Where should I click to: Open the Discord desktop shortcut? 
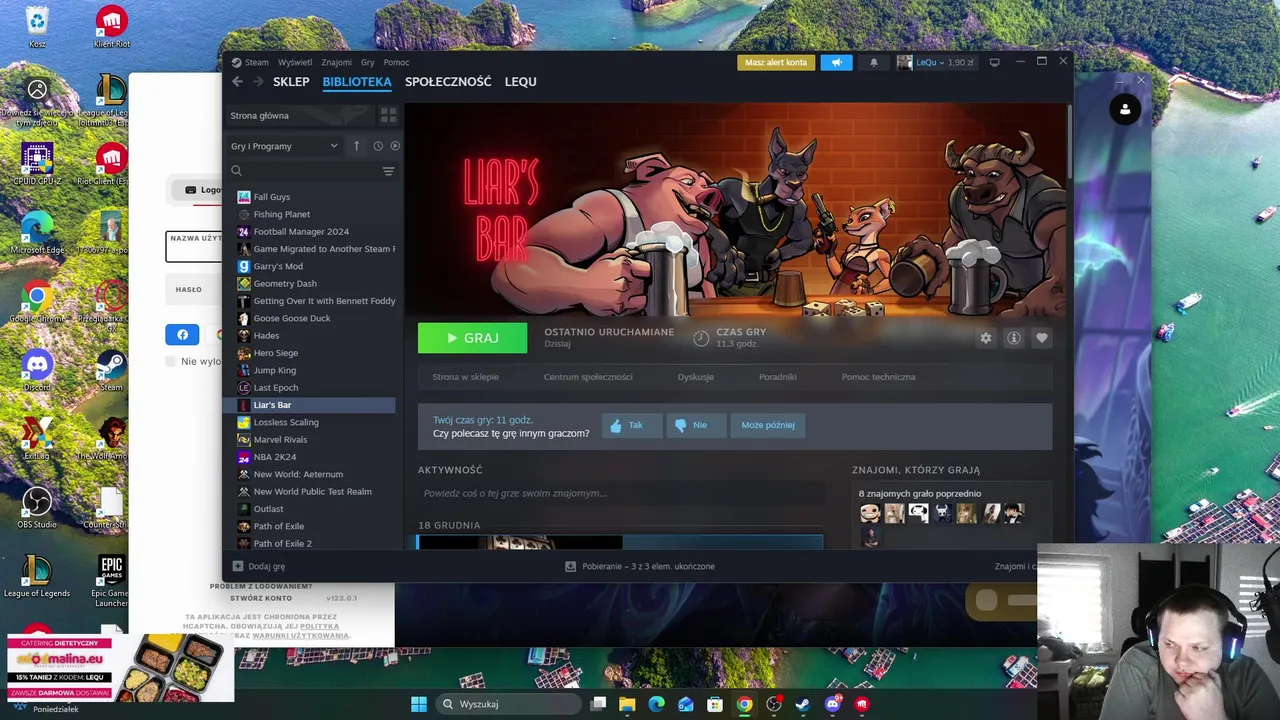37,371
